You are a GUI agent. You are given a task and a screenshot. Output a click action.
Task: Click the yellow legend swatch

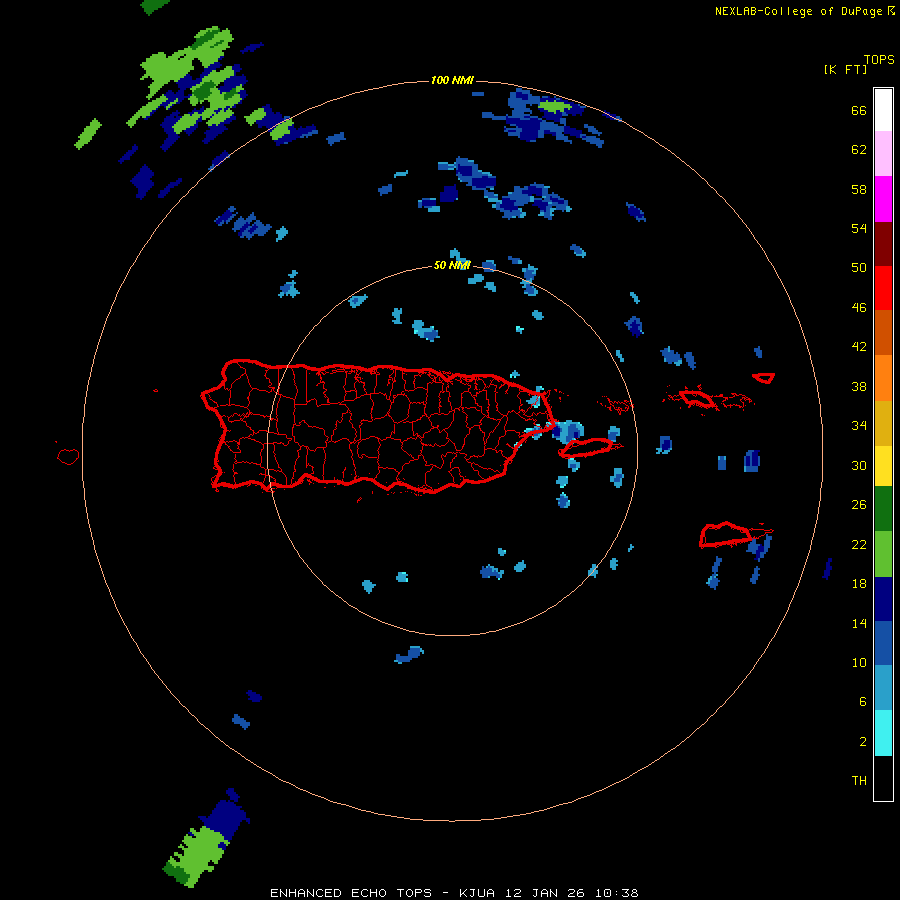(x=883, y=466)
